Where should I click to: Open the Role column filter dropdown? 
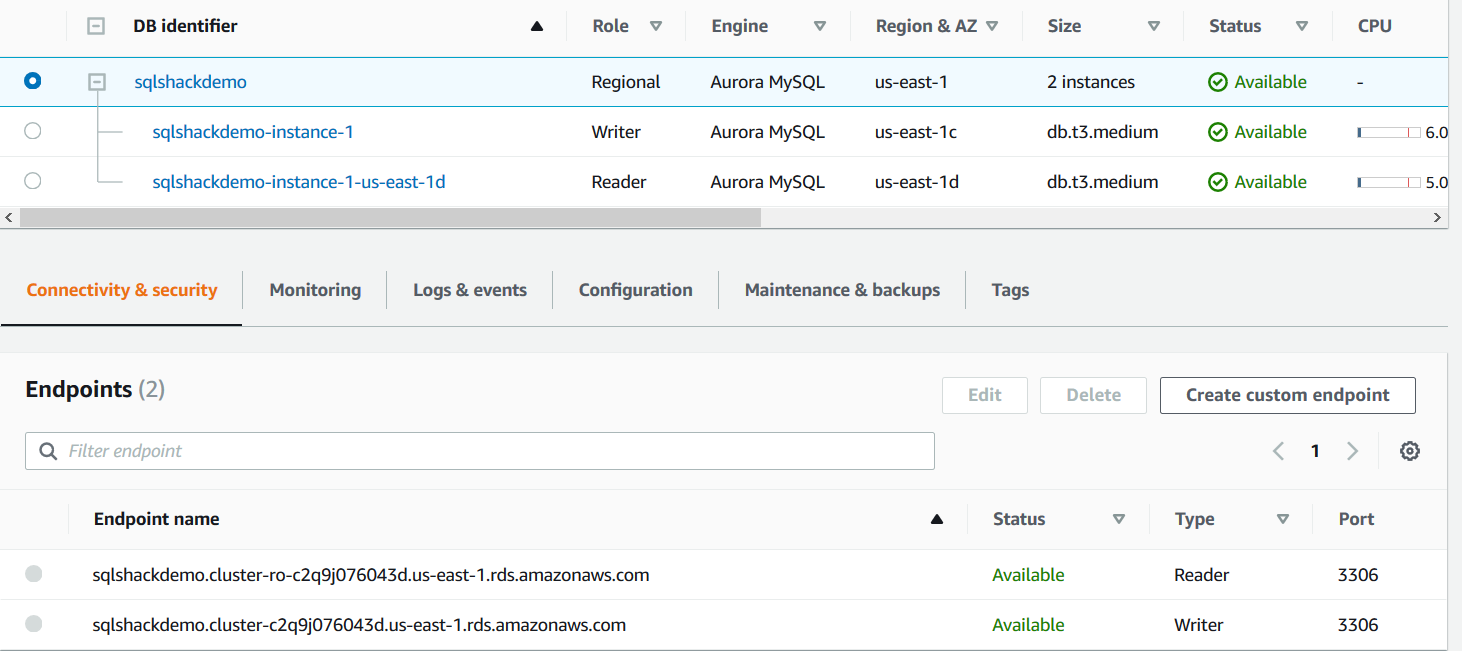pyautogui.click(x=656, y=27)
